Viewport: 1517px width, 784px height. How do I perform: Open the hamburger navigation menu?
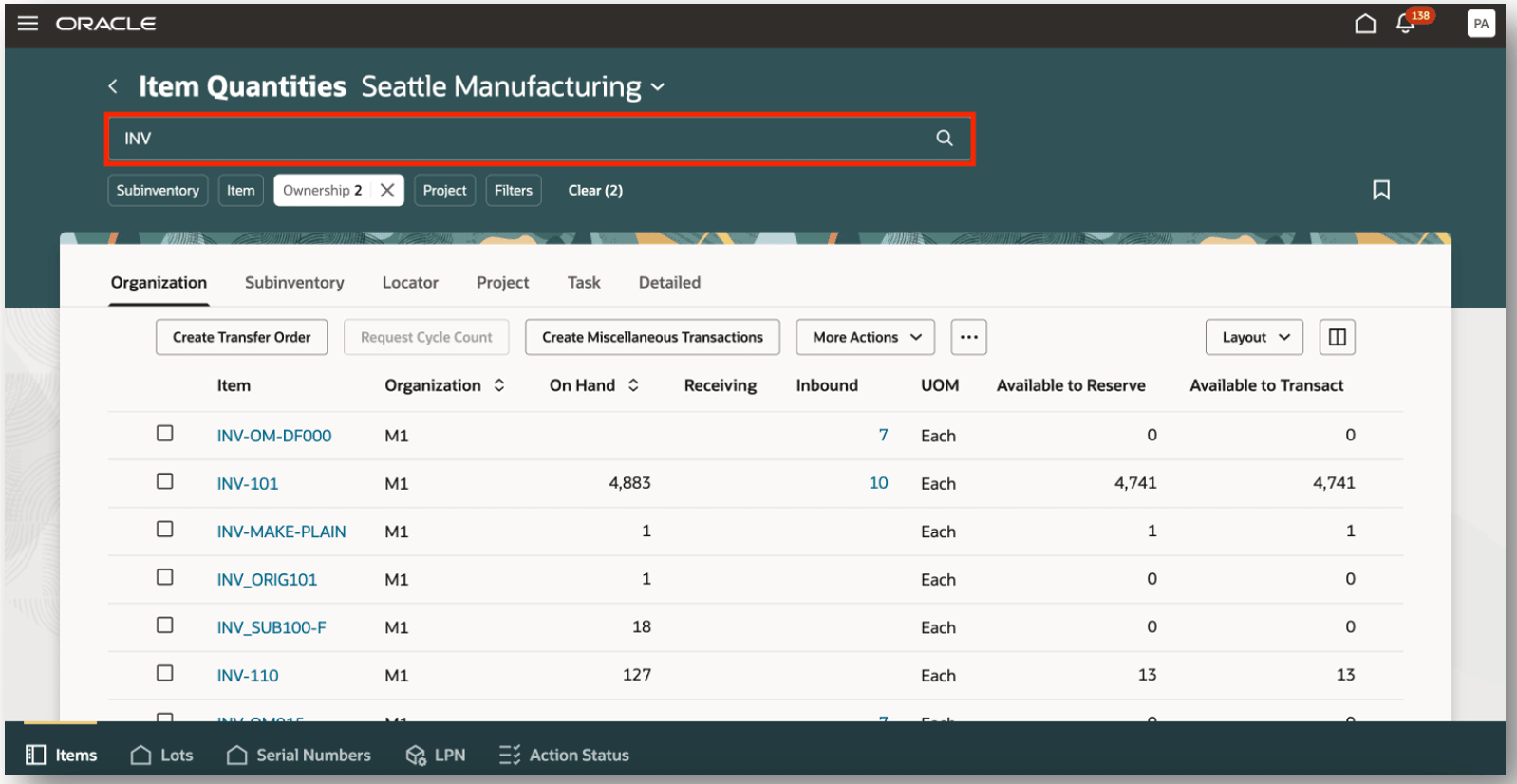pos(28,23)
